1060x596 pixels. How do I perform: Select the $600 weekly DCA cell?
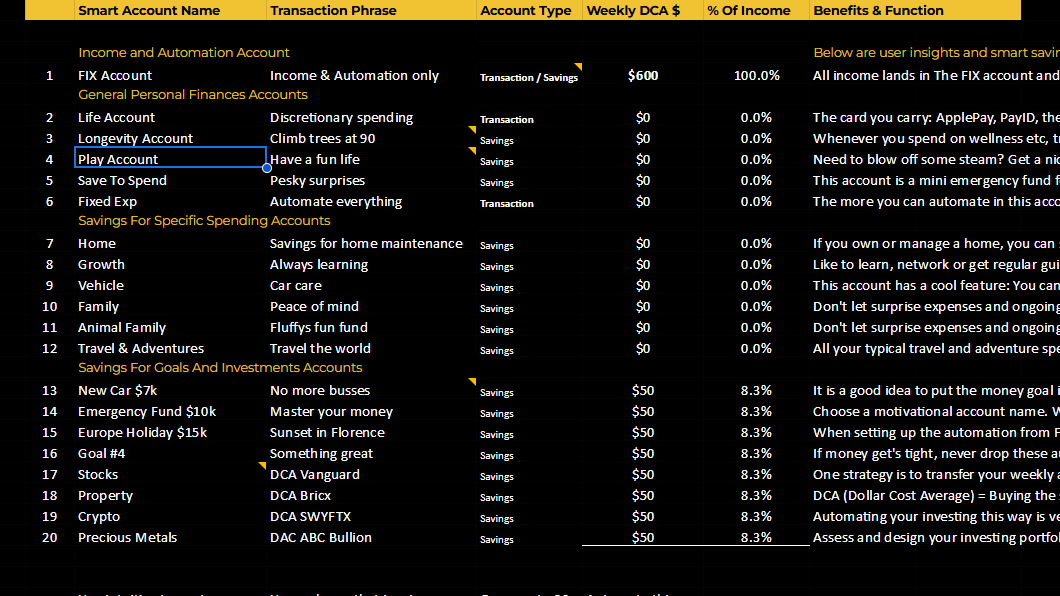(x=642, y=76)
